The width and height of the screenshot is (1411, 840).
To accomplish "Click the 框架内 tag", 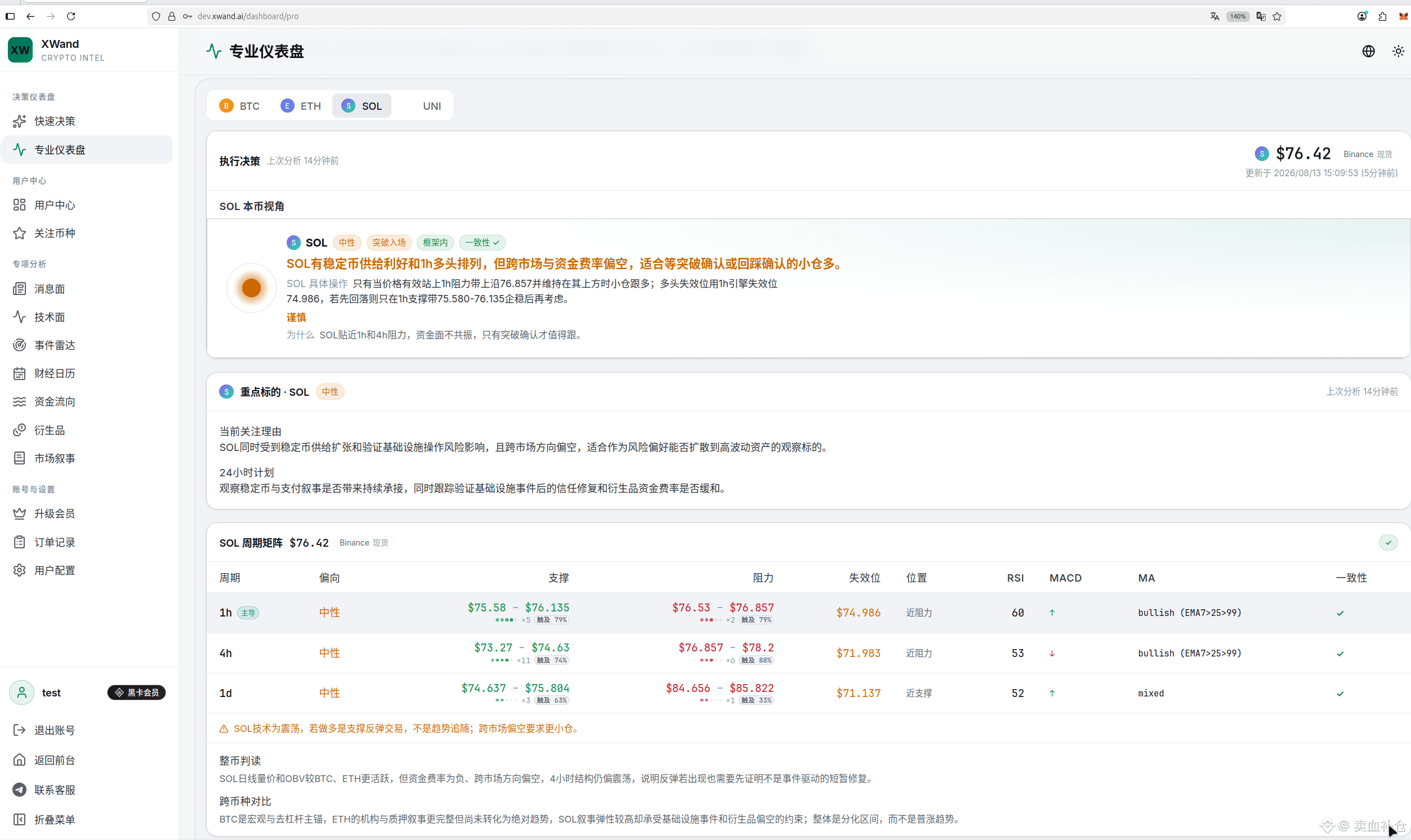I will [435, 243].
